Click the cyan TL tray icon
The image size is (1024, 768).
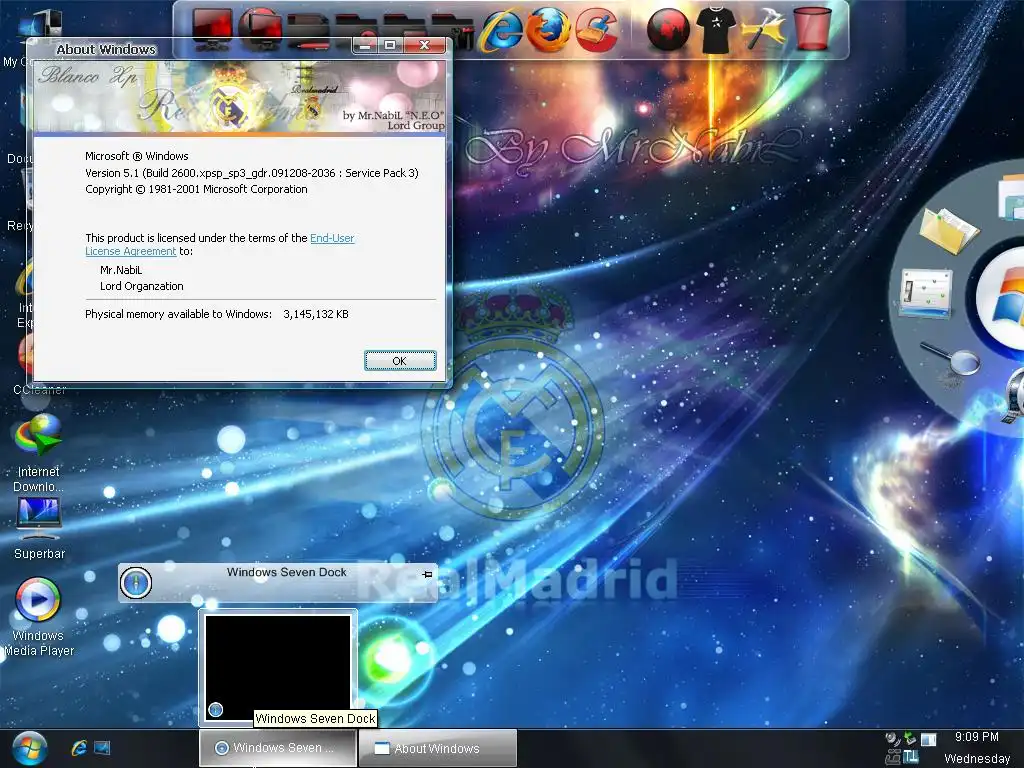pos(910,758)
